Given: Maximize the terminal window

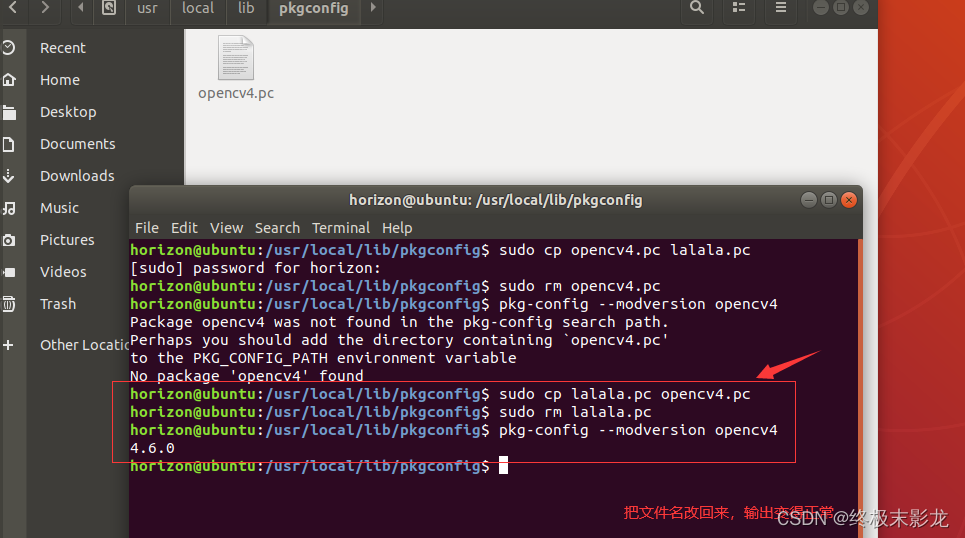Looking at the screenshot, I should [829, 199].
